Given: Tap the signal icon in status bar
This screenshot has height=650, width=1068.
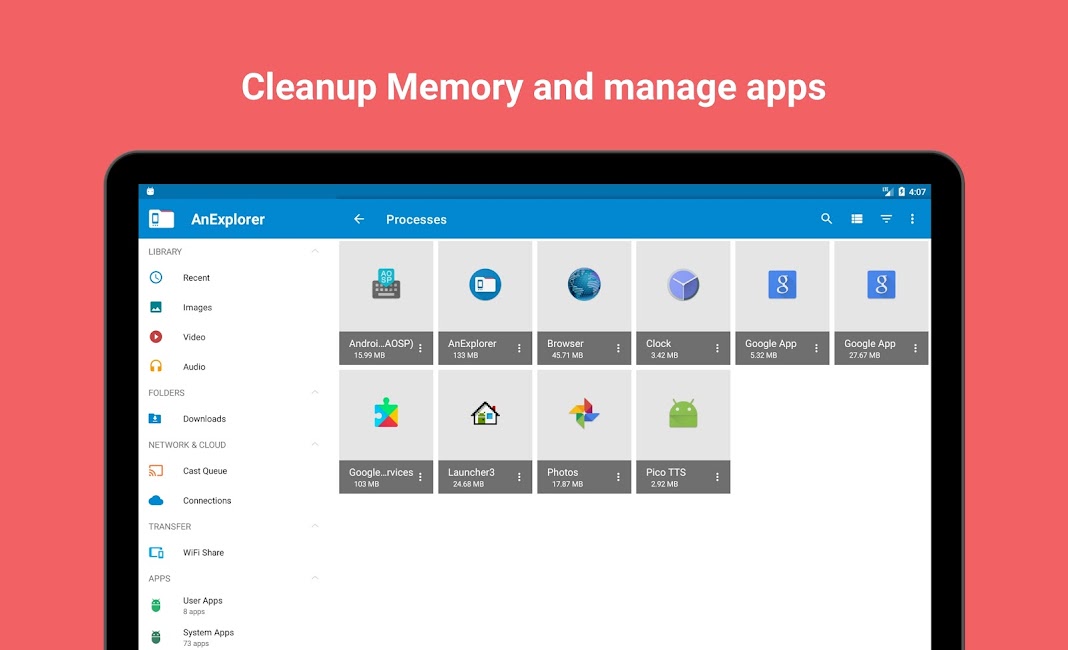Looking at the screenshot, I should (888, 191).
